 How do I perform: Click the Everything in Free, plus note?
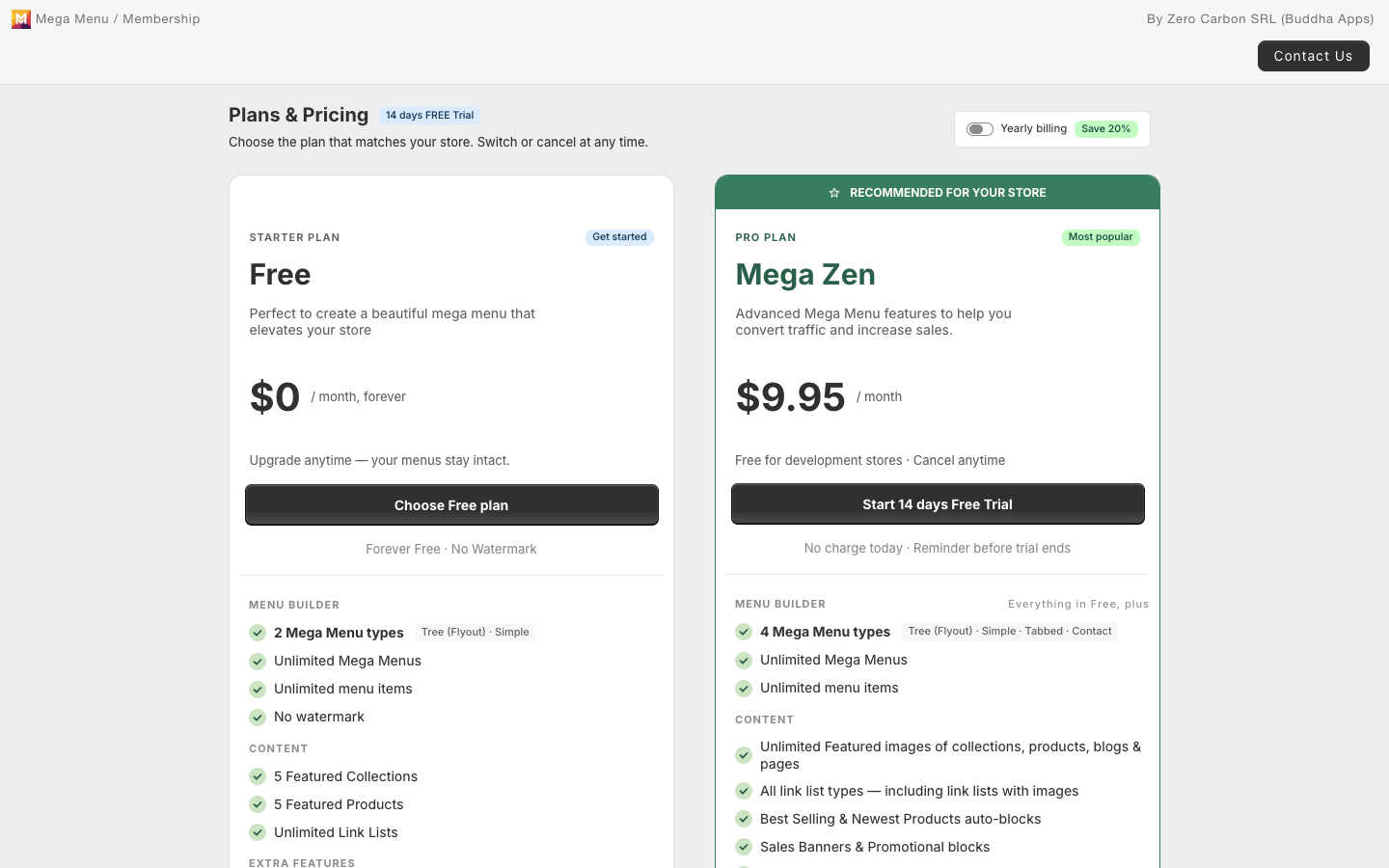(1078, 605)
